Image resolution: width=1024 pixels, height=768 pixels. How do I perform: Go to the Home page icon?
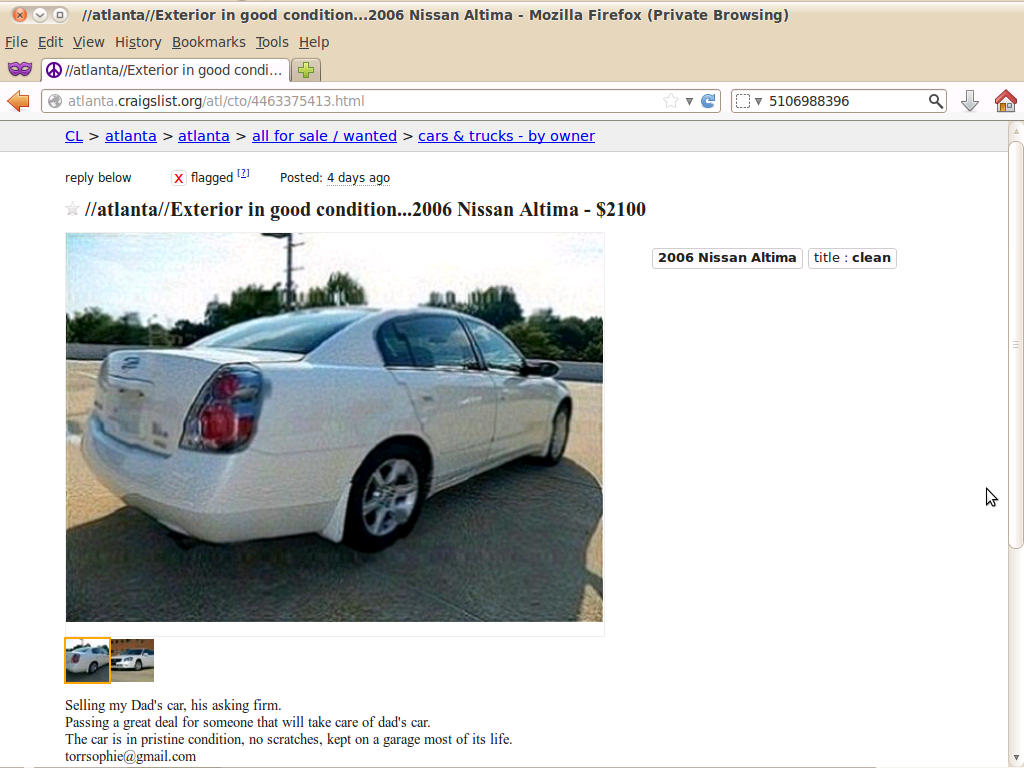pyautogui.click(x=1006, y=101)
